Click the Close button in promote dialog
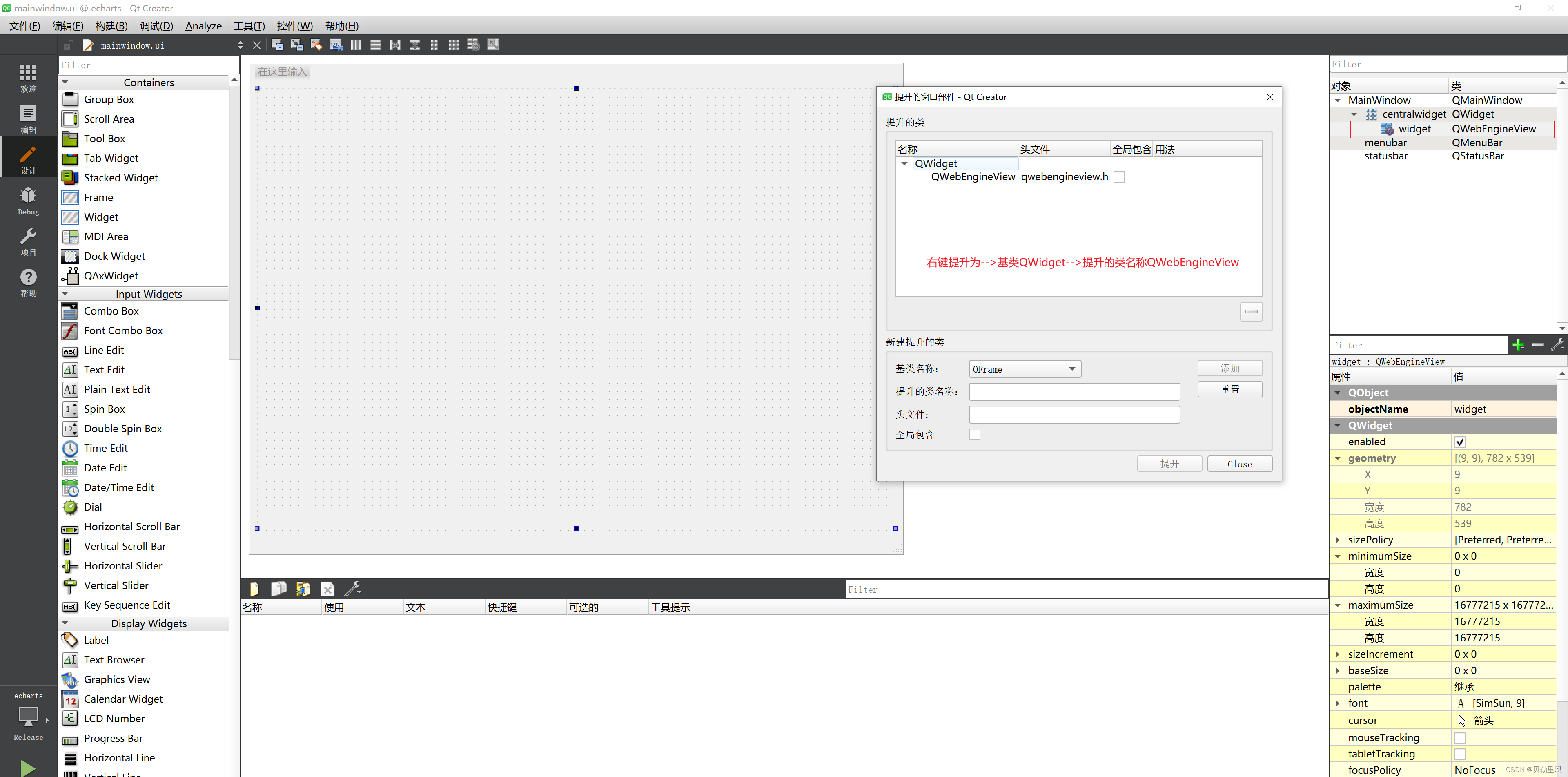Image resolution: width=1568 pixels, height=777 pixels. [1239, 464]
